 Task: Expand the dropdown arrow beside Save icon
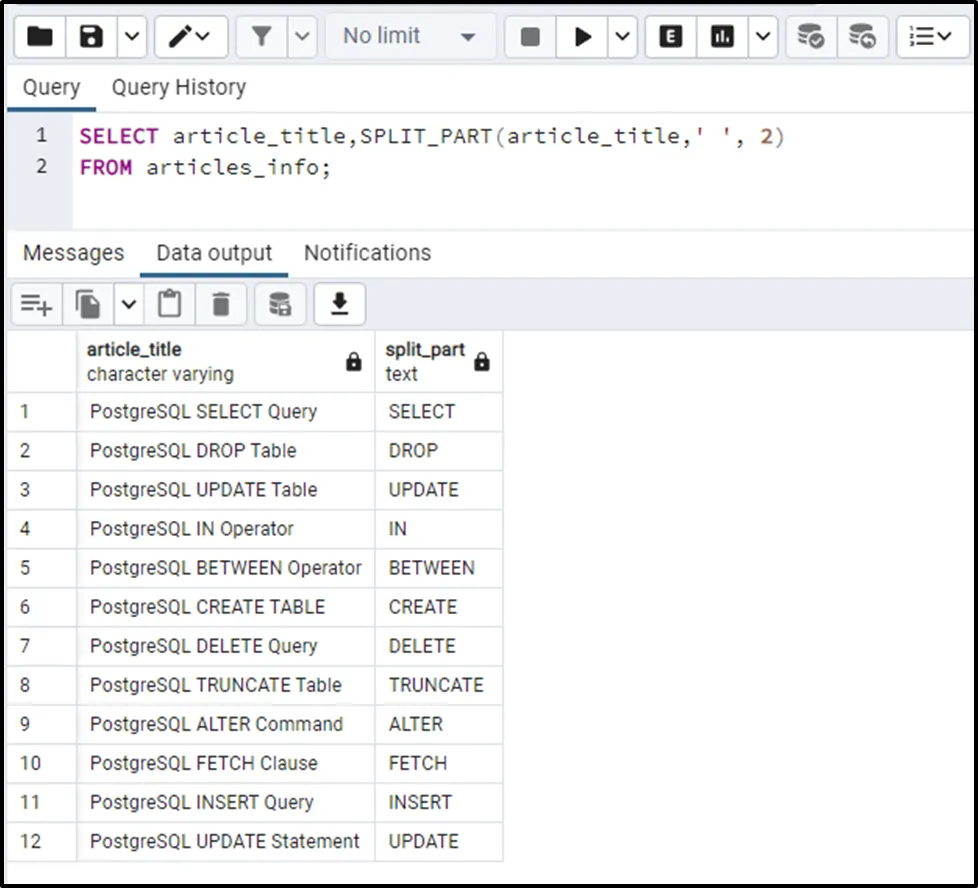[x=132, y=37]
